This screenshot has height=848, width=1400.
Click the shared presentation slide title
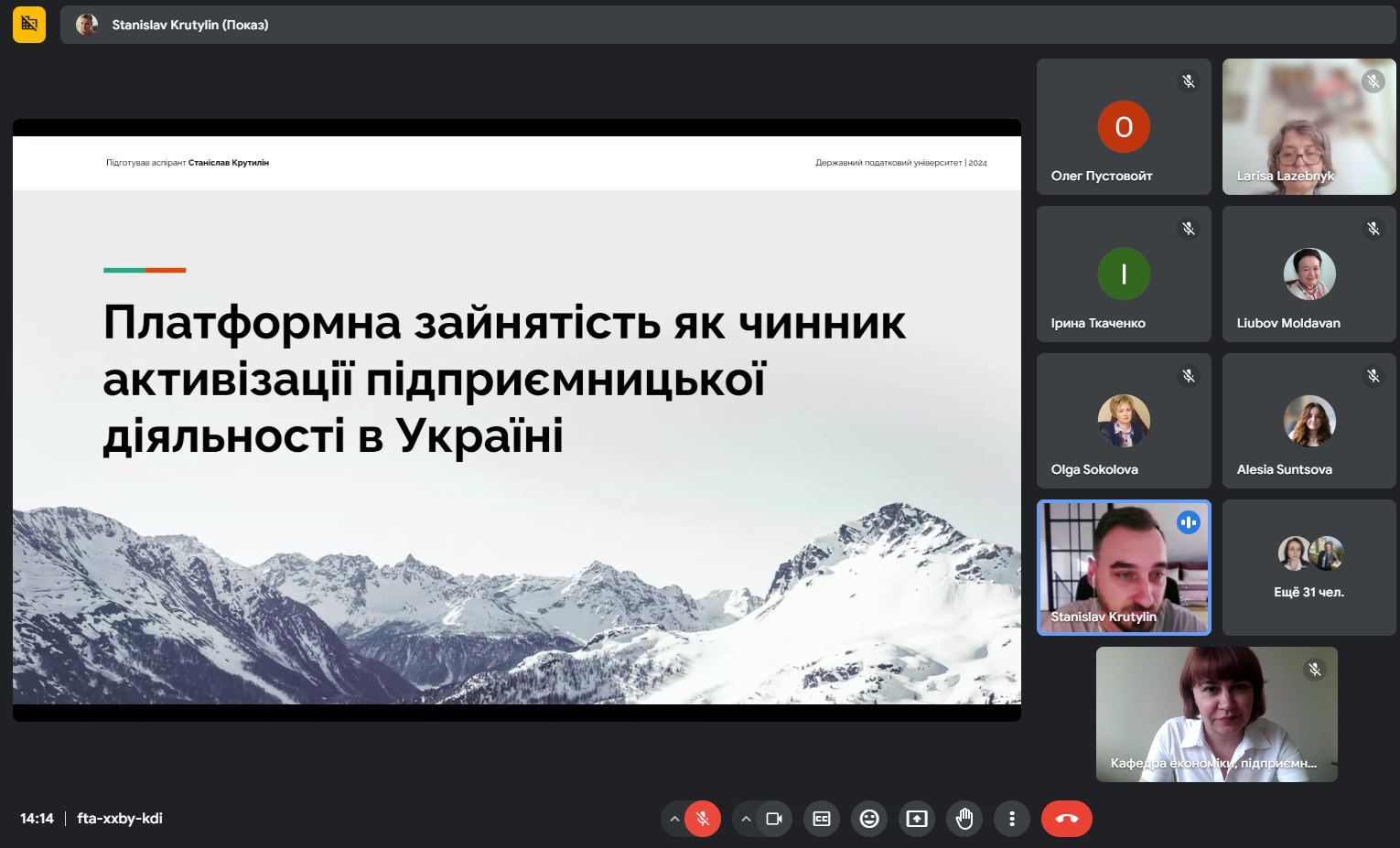(x=504, y=379)
